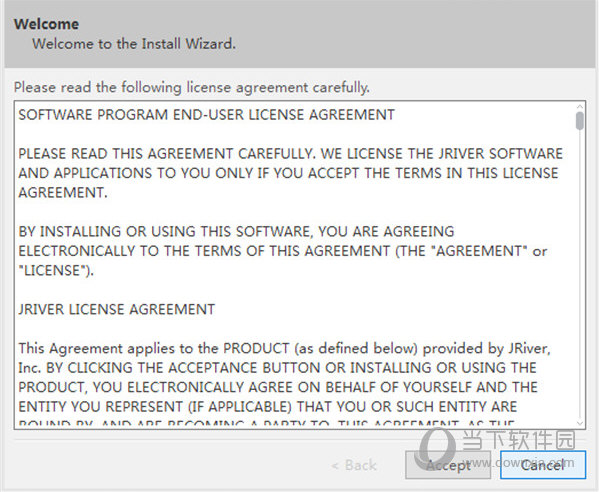Screen dimensions: 599x492
Task: Click the 'PLEASE READ THIS AGREEMENT CAREFULLY' paragraph
Action: tap(290, 173)
